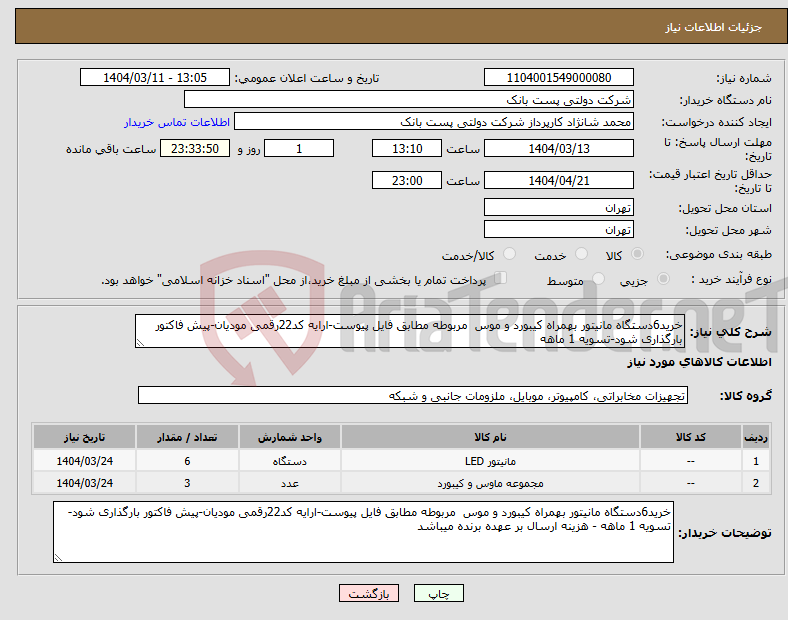The image size is (788, 620).
Task: Click buyer notes text area
Action: (363, 532)
